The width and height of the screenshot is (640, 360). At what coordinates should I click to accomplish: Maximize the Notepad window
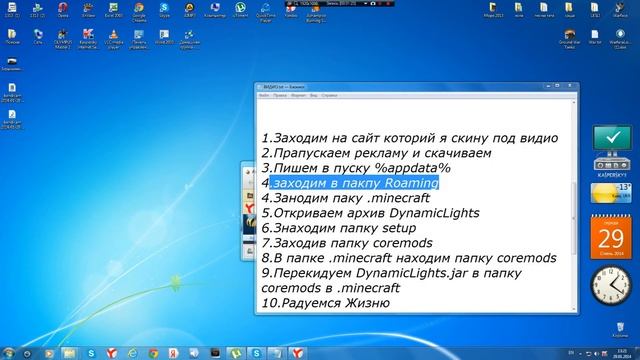click(557, 86)
